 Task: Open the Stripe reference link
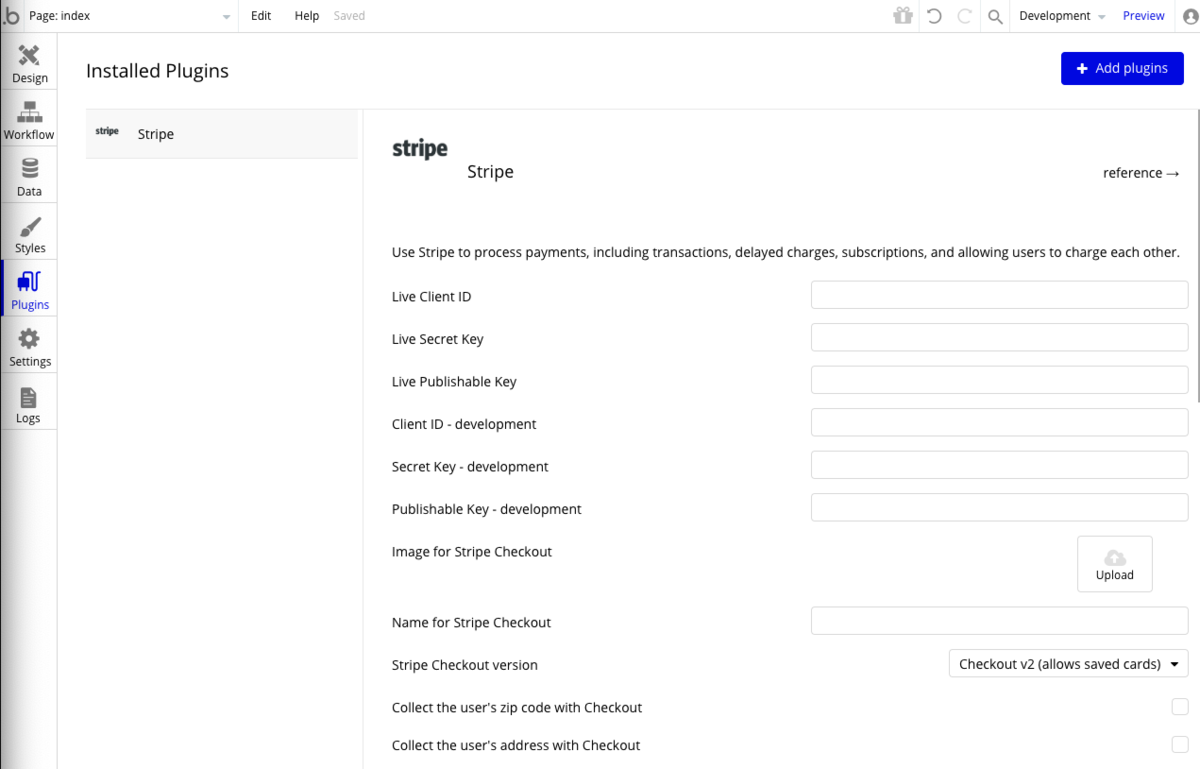(x=1141, y=173)
